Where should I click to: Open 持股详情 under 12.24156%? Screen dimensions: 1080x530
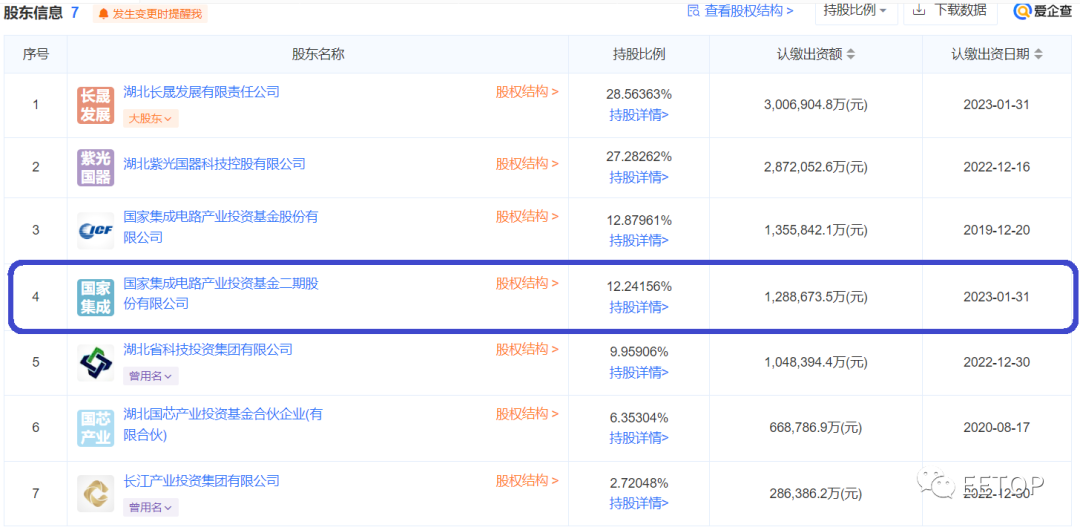point(638,307)
